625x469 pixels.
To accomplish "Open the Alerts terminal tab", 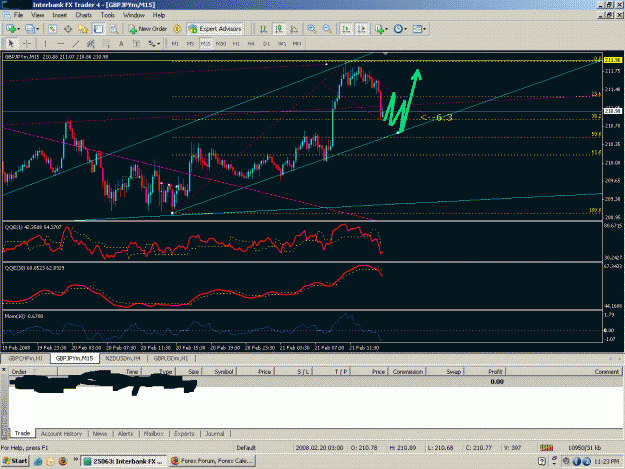I will pyautogui.click(x=125, y=434).
